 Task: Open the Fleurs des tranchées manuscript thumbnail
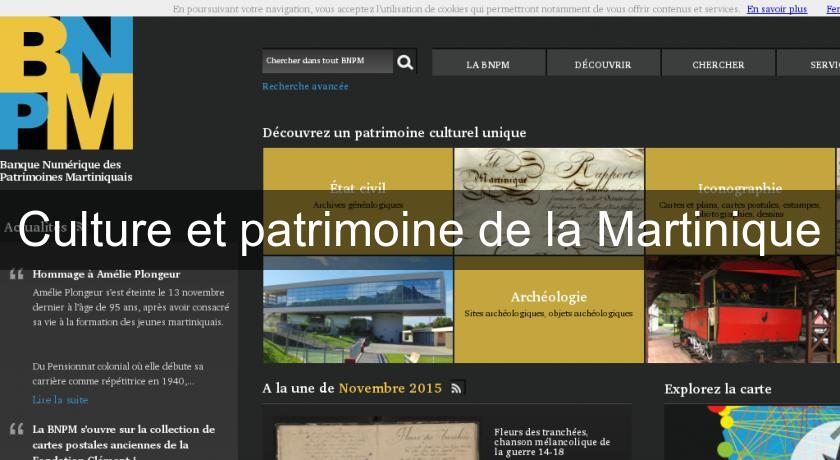point(377,440)
